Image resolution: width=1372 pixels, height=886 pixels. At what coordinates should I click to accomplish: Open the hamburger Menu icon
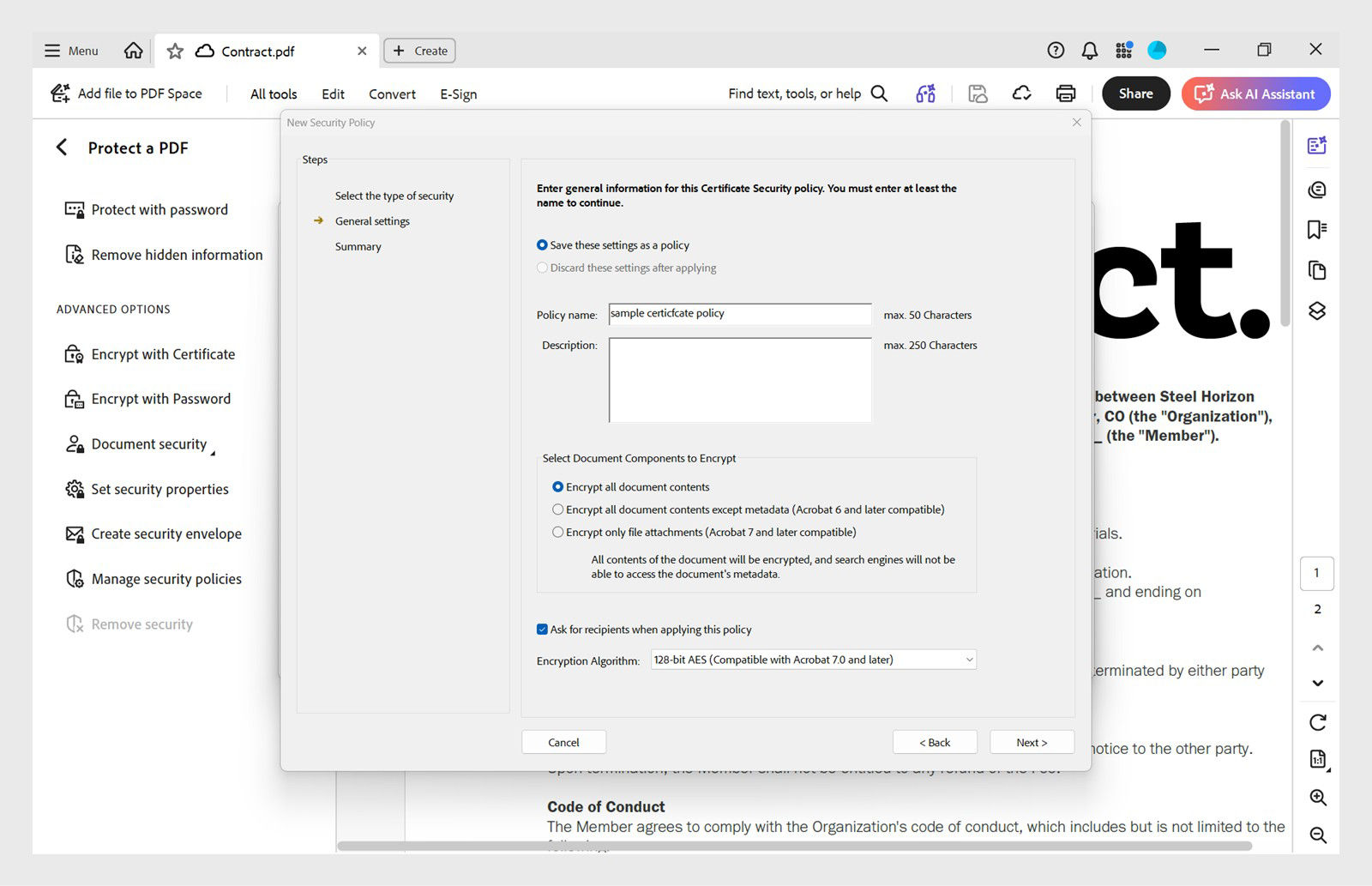[52, 51]
